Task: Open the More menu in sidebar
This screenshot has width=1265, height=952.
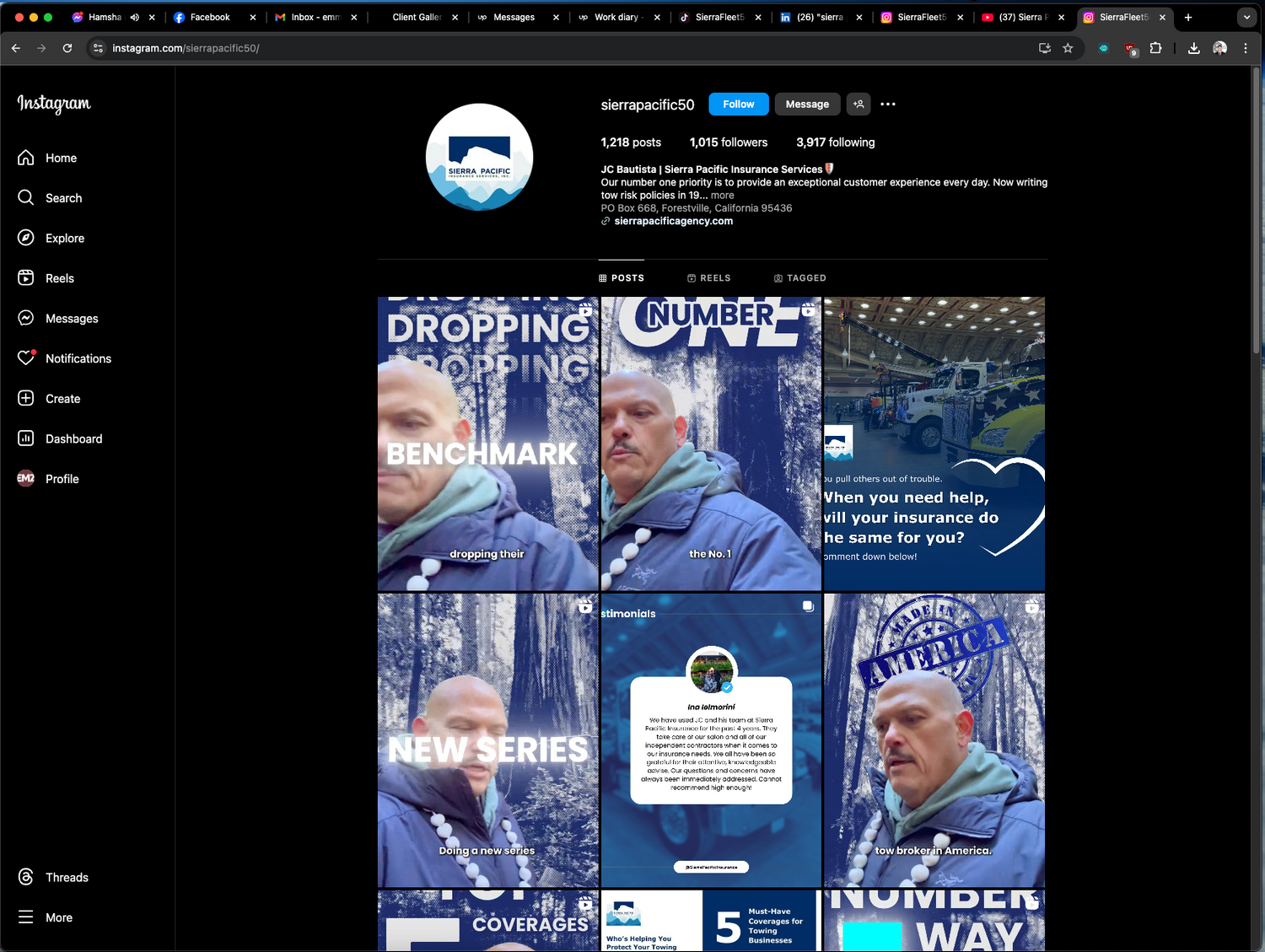Action: click(45, 917)
